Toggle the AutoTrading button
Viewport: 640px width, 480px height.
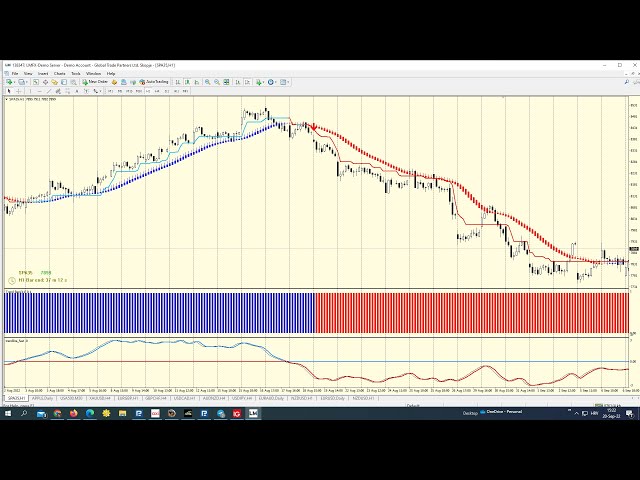pos(156,82)
